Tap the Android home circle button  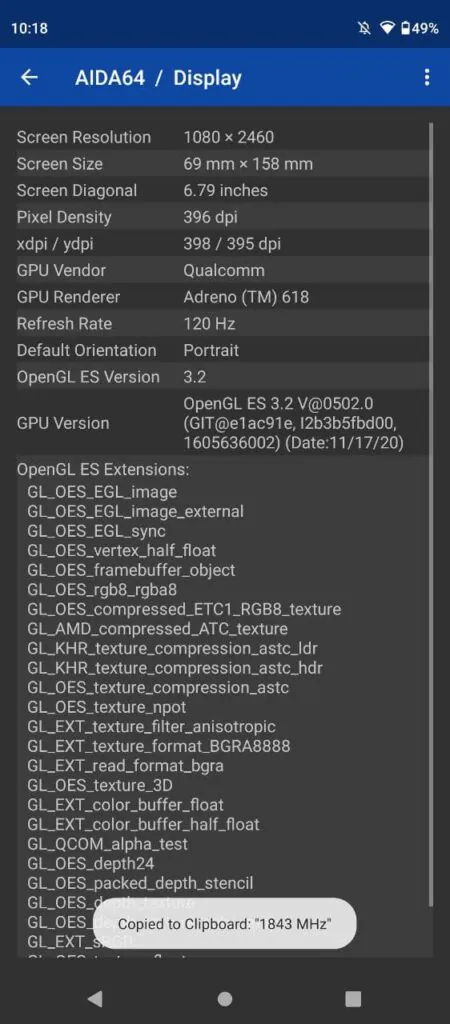tap(225, 999)
